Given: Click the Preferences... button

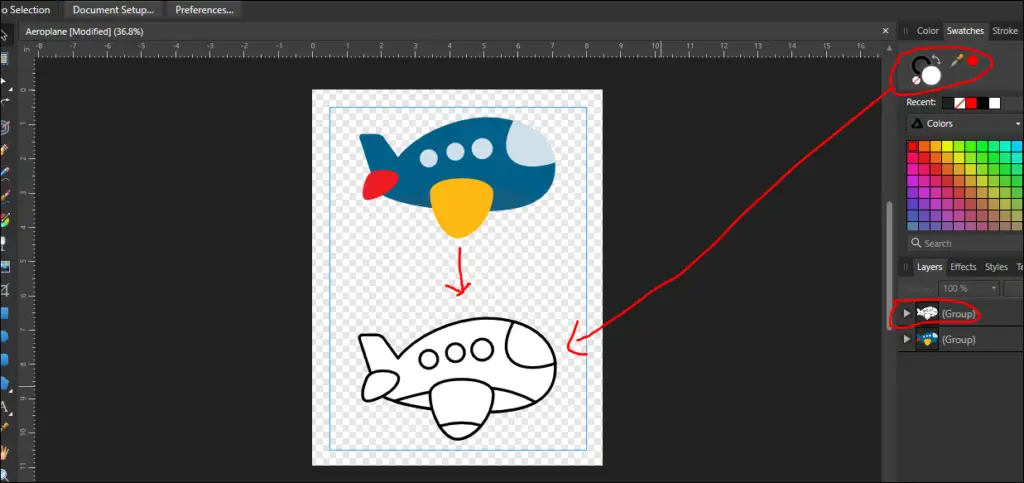Looking at the screenshot, I should (204, 10).
